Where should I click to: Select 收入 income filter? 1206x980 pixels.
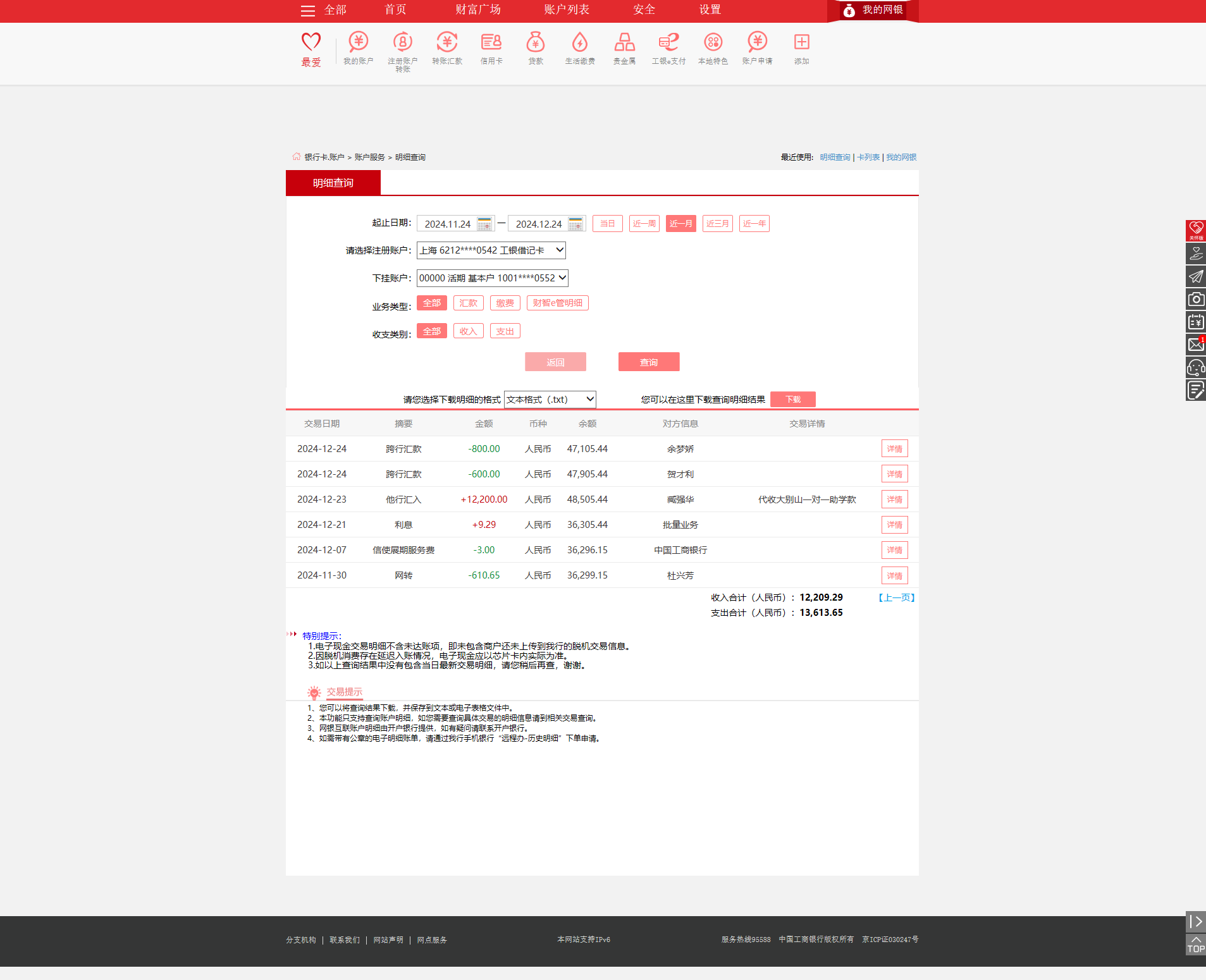tap(469, 331)
